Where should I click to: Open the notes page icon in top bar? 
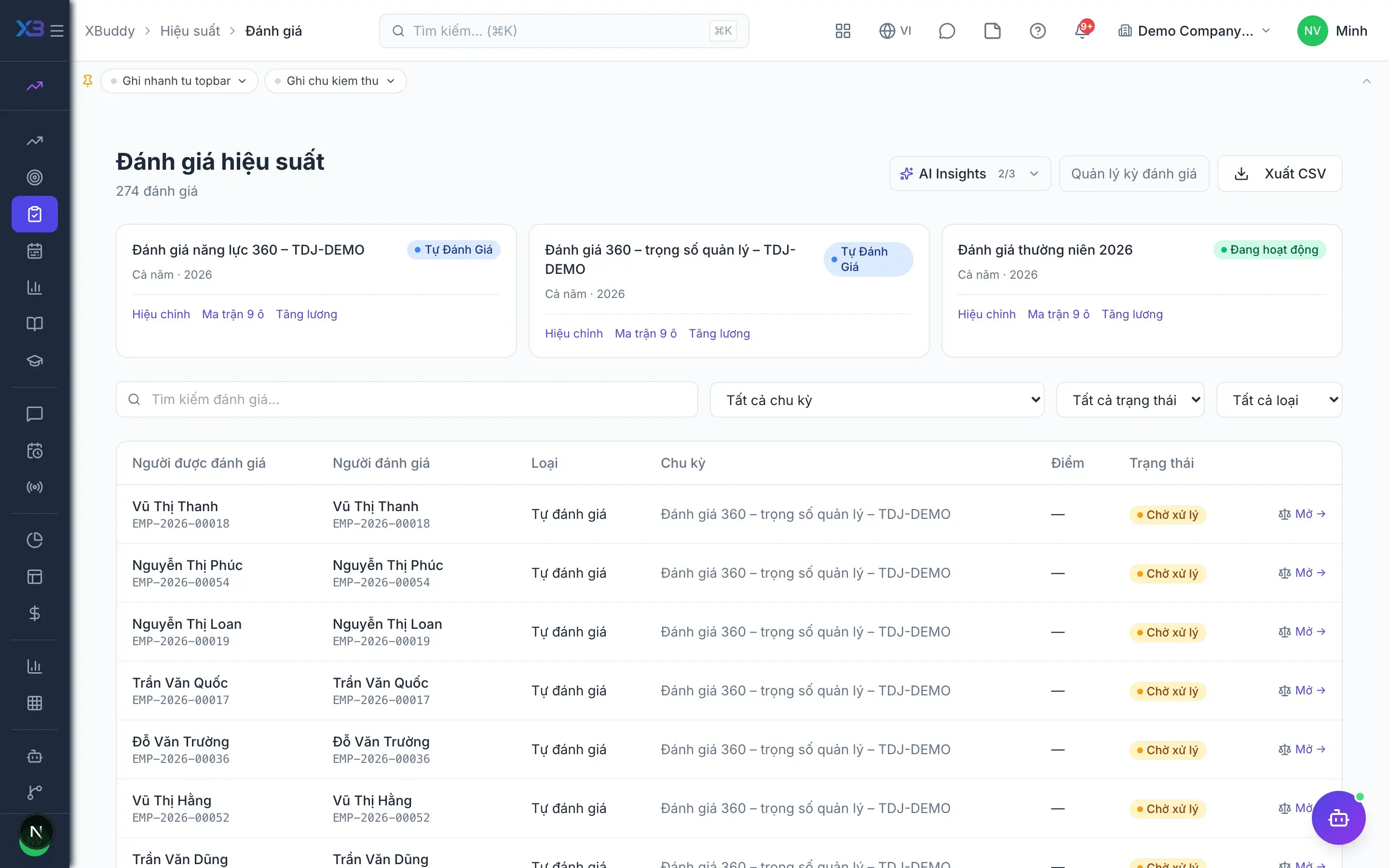[993, 31]
